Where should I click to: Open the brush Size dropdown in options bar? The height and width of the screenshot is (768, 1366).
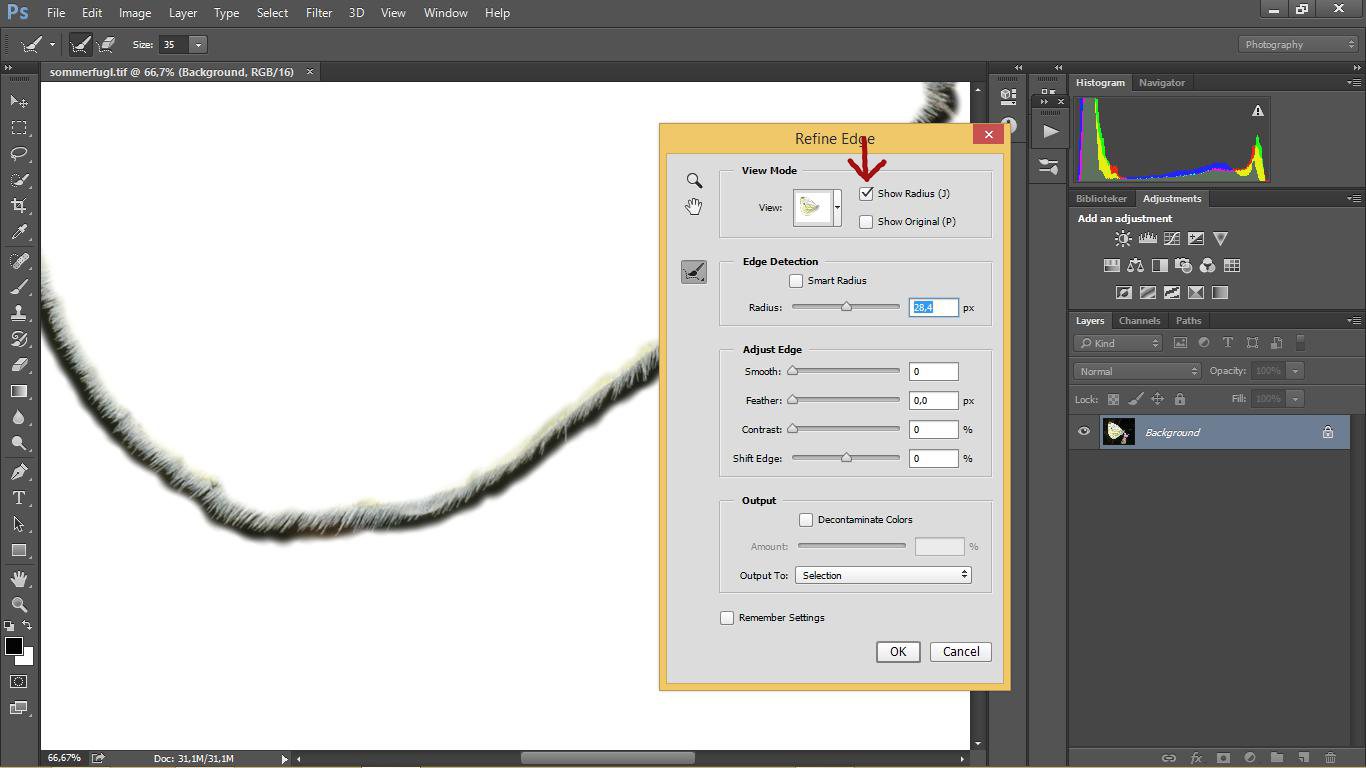click(x=198, y=44)
